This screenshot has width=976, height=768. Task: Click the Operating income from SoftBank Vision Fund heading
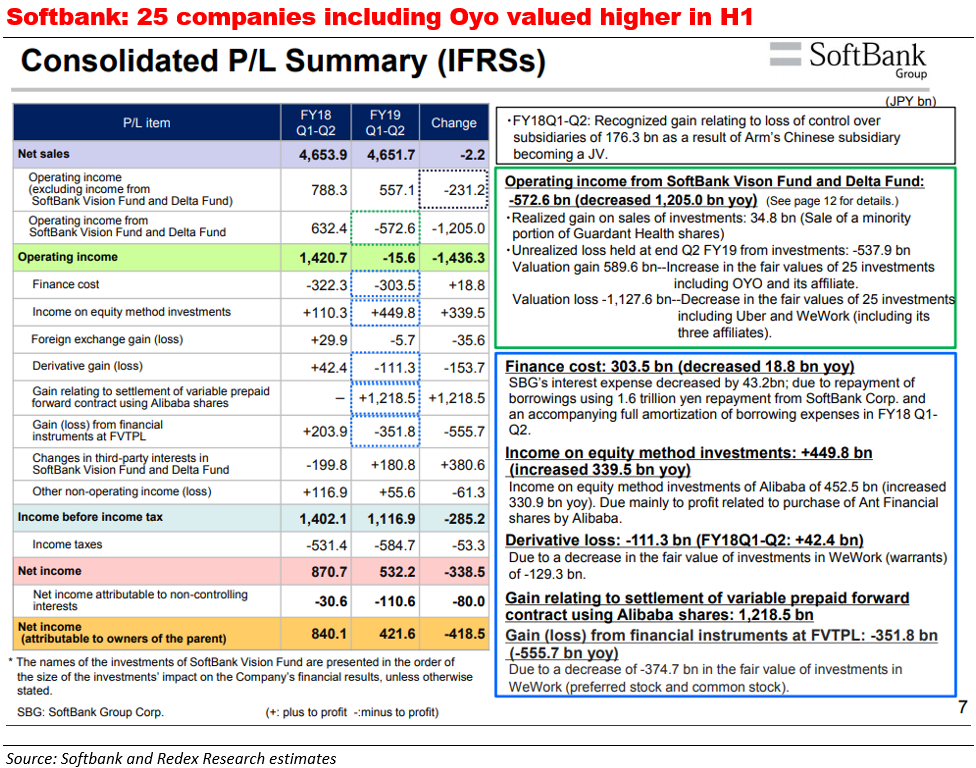[x=715, y=181]
